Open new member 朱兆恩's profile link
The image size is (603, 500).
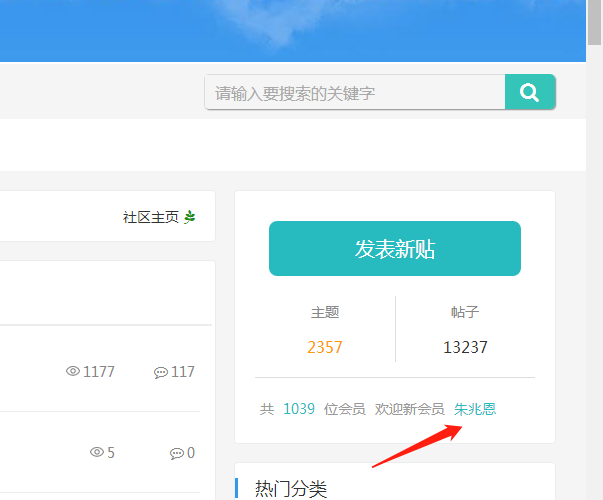click(475, 409)
